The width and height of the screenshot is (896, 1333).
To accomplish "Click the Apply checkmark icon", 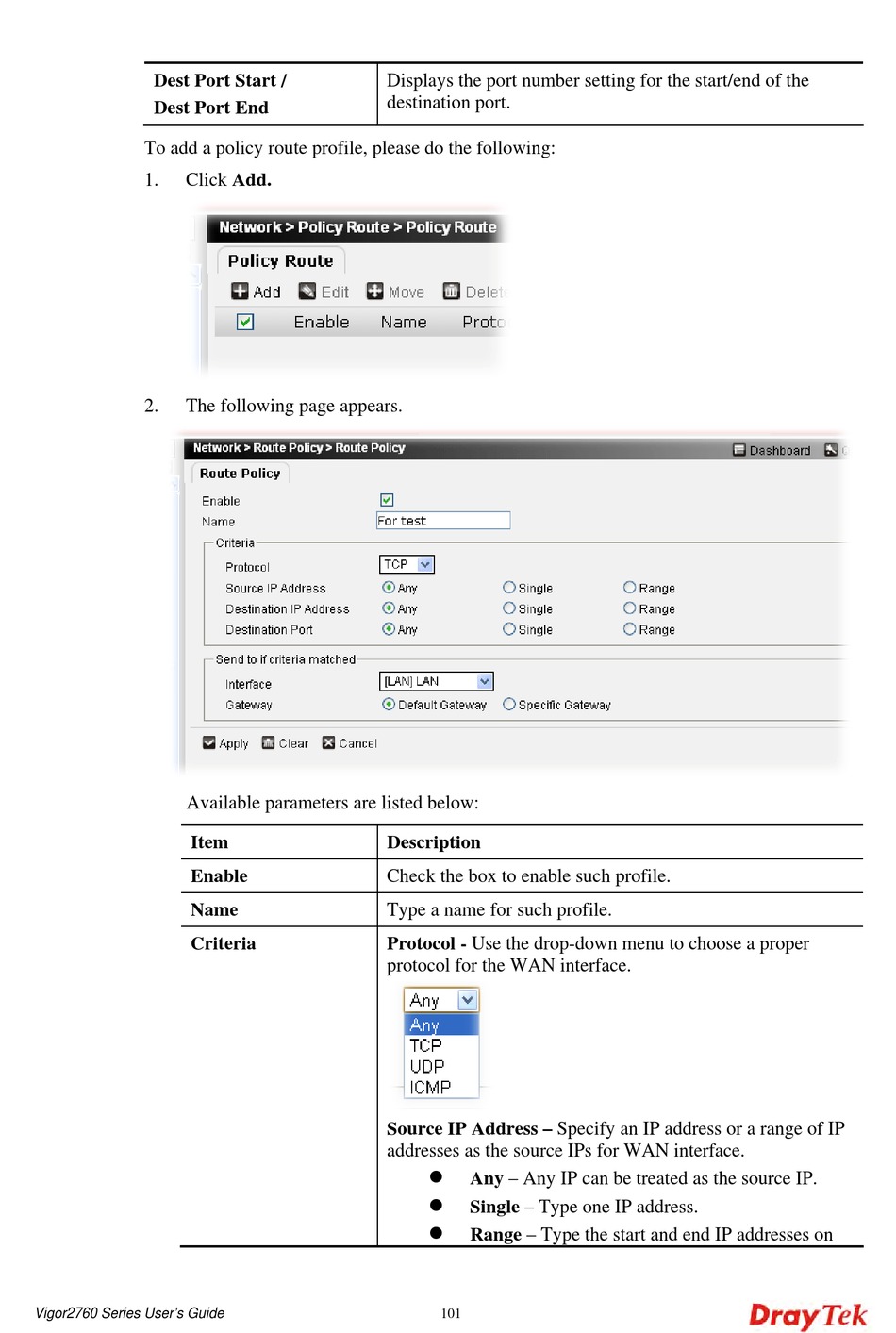I will [209, 743].
